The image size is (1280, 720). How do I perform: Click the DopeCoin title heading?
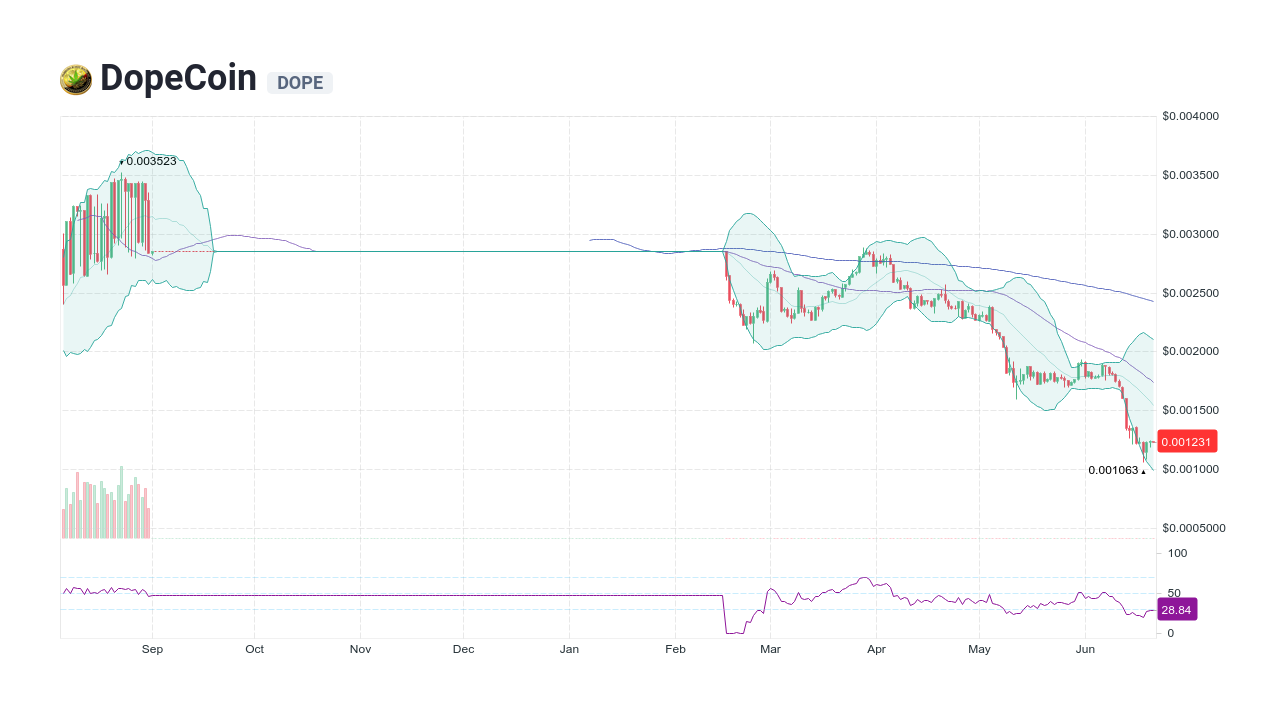[179, 78]
